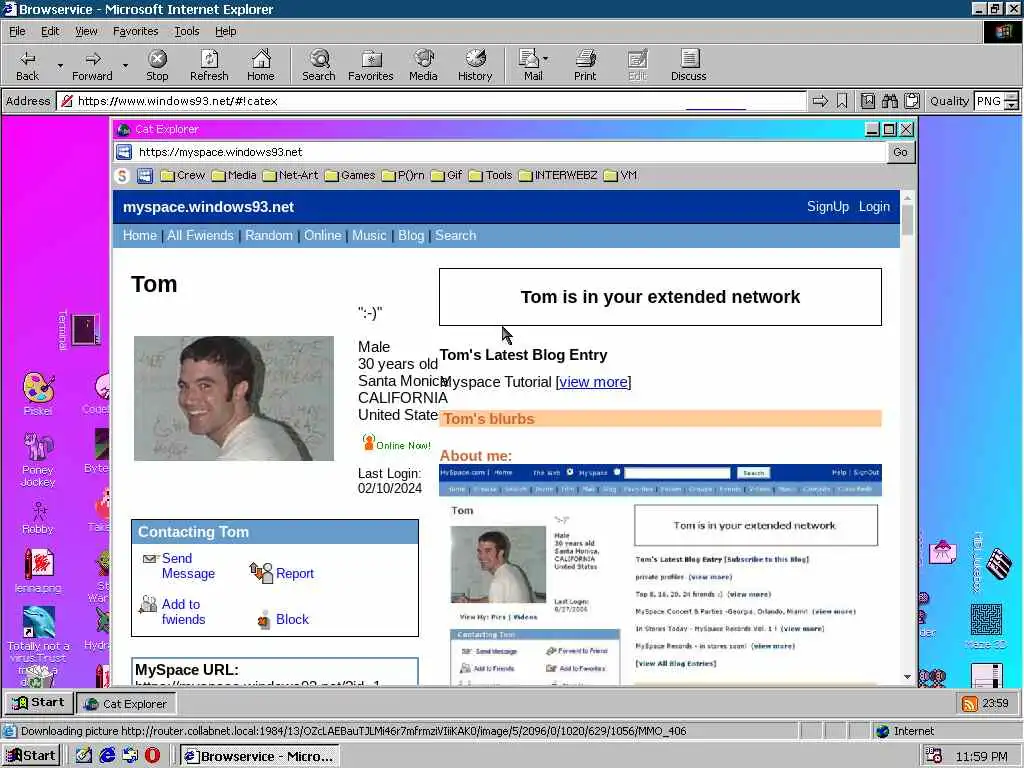Stop page loading with Stop button
Viewport: 1024px width, 768px height.
point(157,65)
